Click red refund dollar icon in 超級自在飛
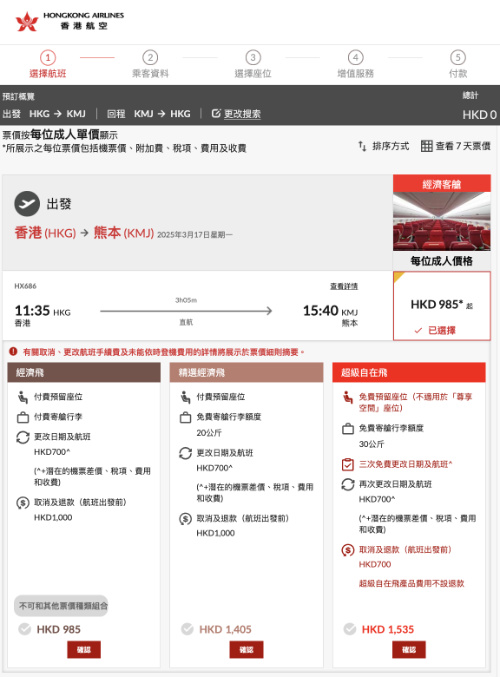 348,550
